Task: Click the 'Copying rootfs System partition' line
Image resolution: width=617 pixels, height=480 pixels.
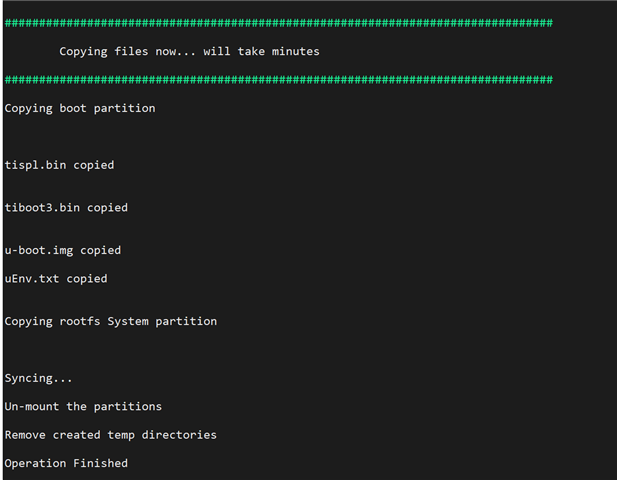Action: click(x=111, y=321)
